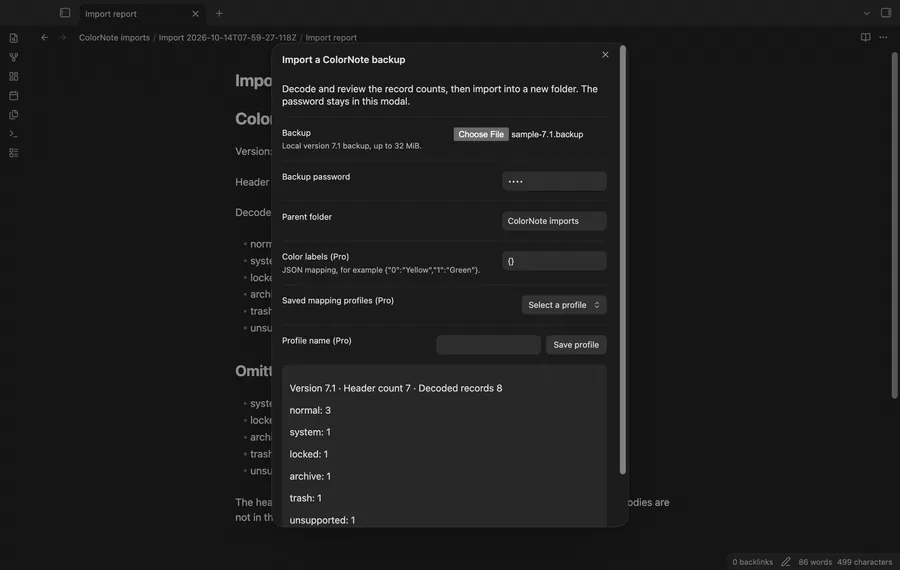Open the command palette ribbon icon
900x570 pixels.
point(14,134)
